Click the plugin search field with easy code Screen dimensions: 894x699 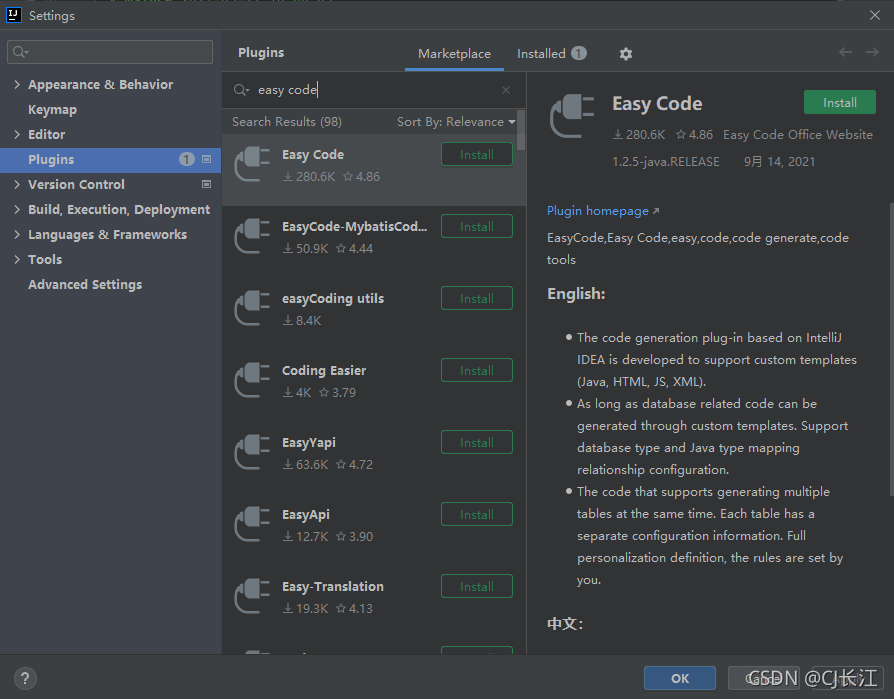373,90
